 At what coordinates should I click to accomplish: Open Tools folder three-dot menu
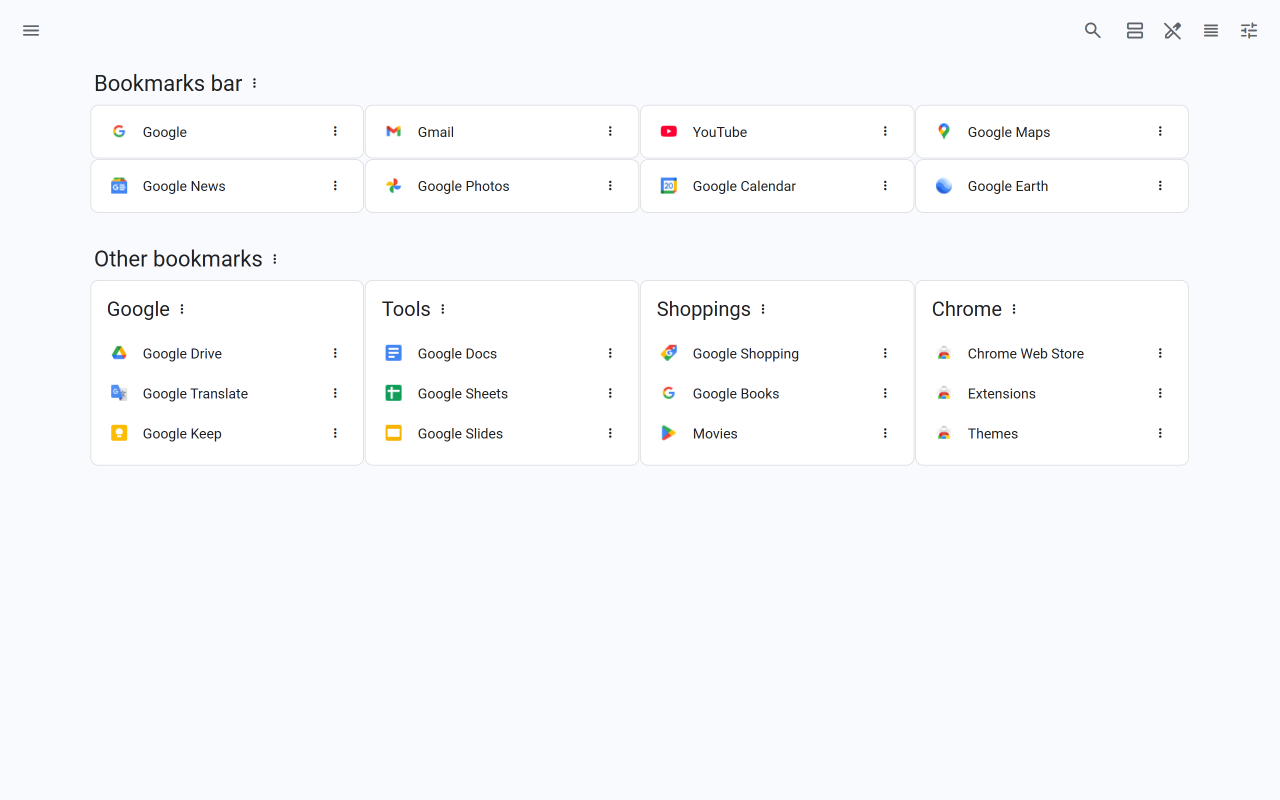coord(443,309)
